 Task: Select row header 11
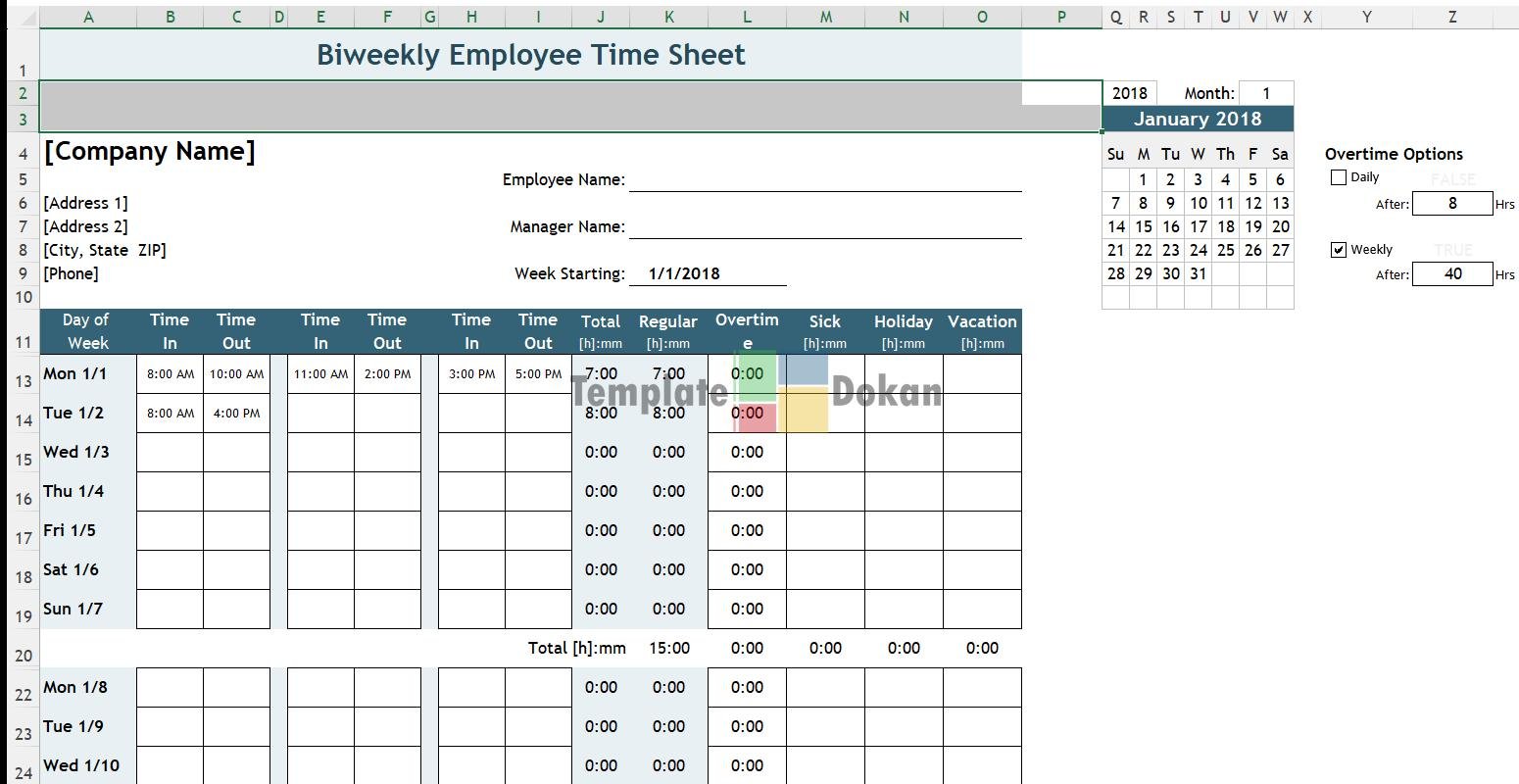(24, 342)
